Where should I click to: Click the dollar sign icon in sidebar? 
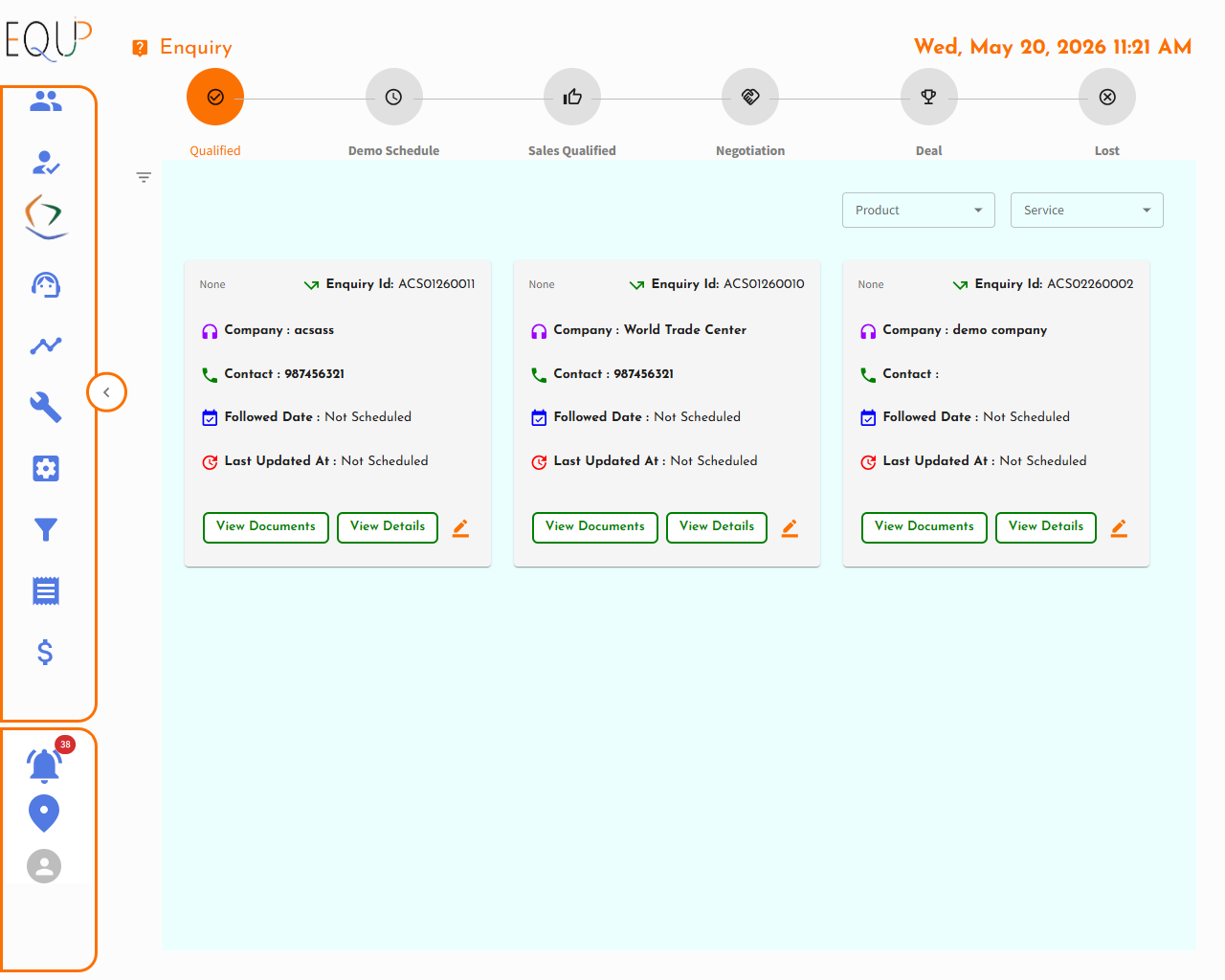pos(45,653)
